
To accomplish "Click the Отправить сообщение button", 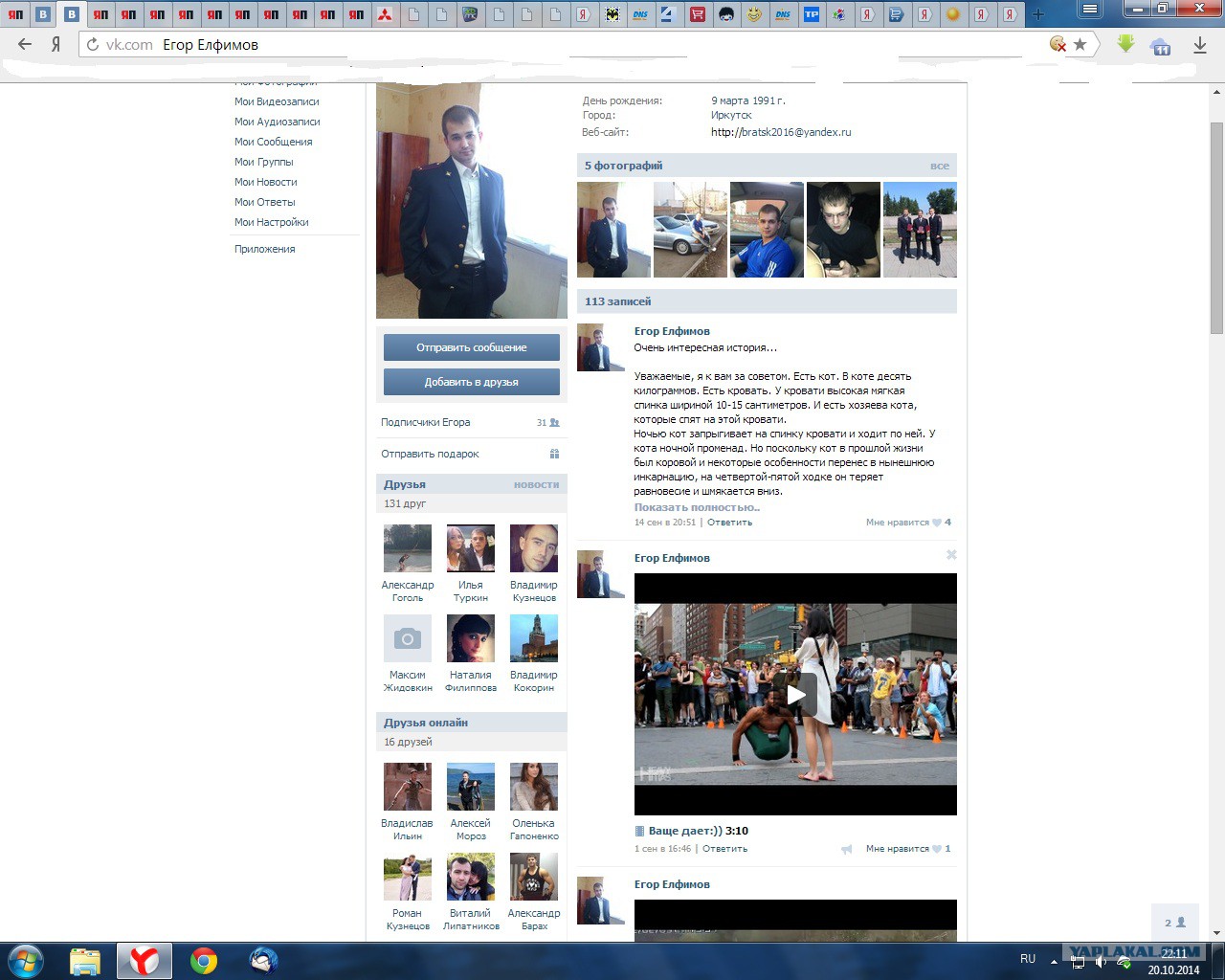I will pos(472,347).
